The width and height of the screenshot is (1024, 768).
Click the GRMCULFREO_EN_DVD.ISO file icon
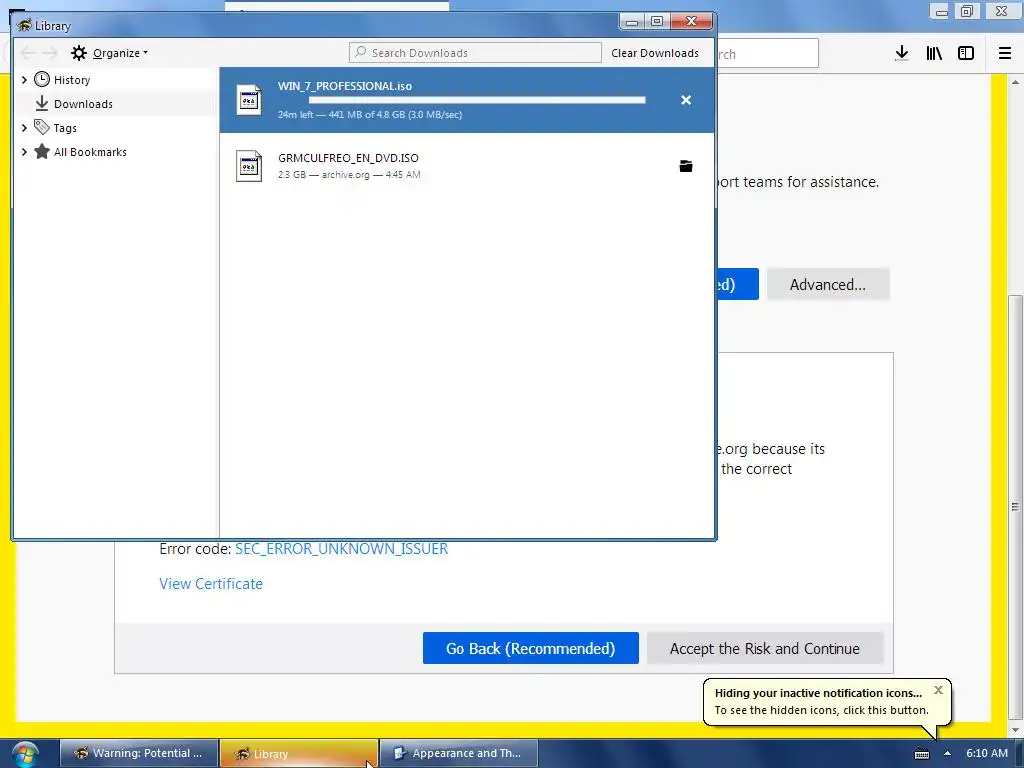pos(249,166)
